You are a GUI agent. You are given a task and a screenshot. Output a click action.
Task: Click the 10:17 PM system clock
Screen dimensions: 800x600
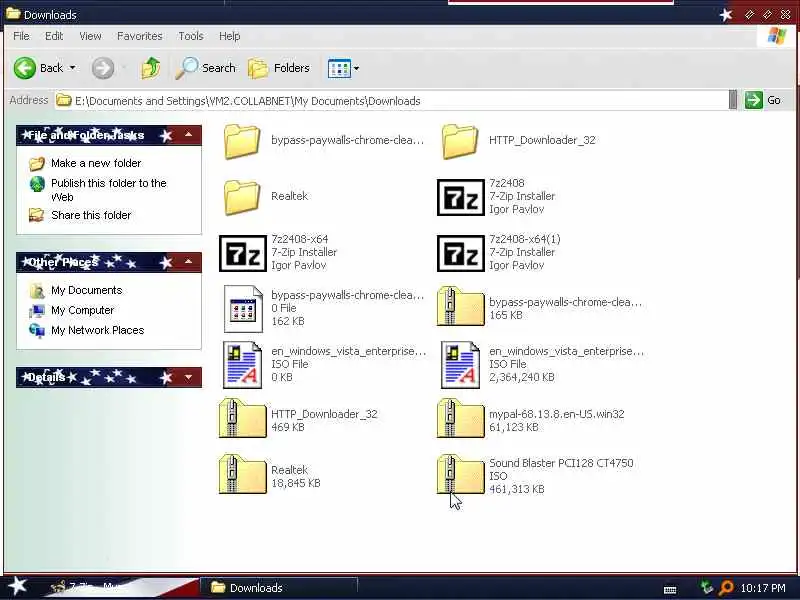(763, 588)
